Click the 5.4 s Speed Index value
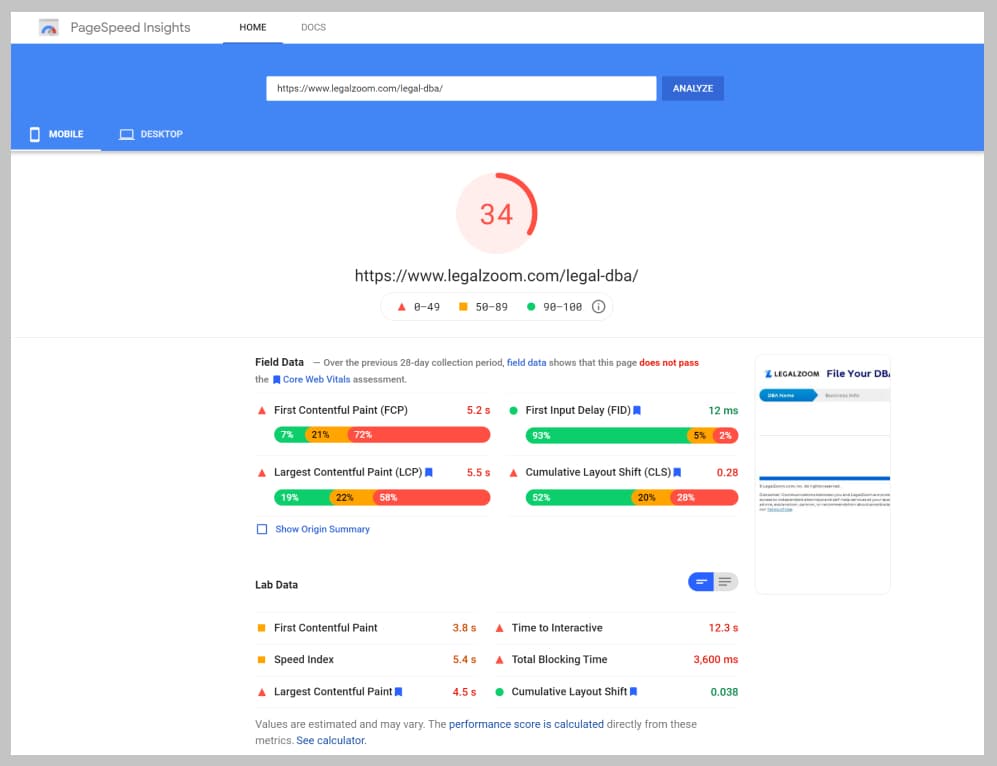 (x=464, y=660)
